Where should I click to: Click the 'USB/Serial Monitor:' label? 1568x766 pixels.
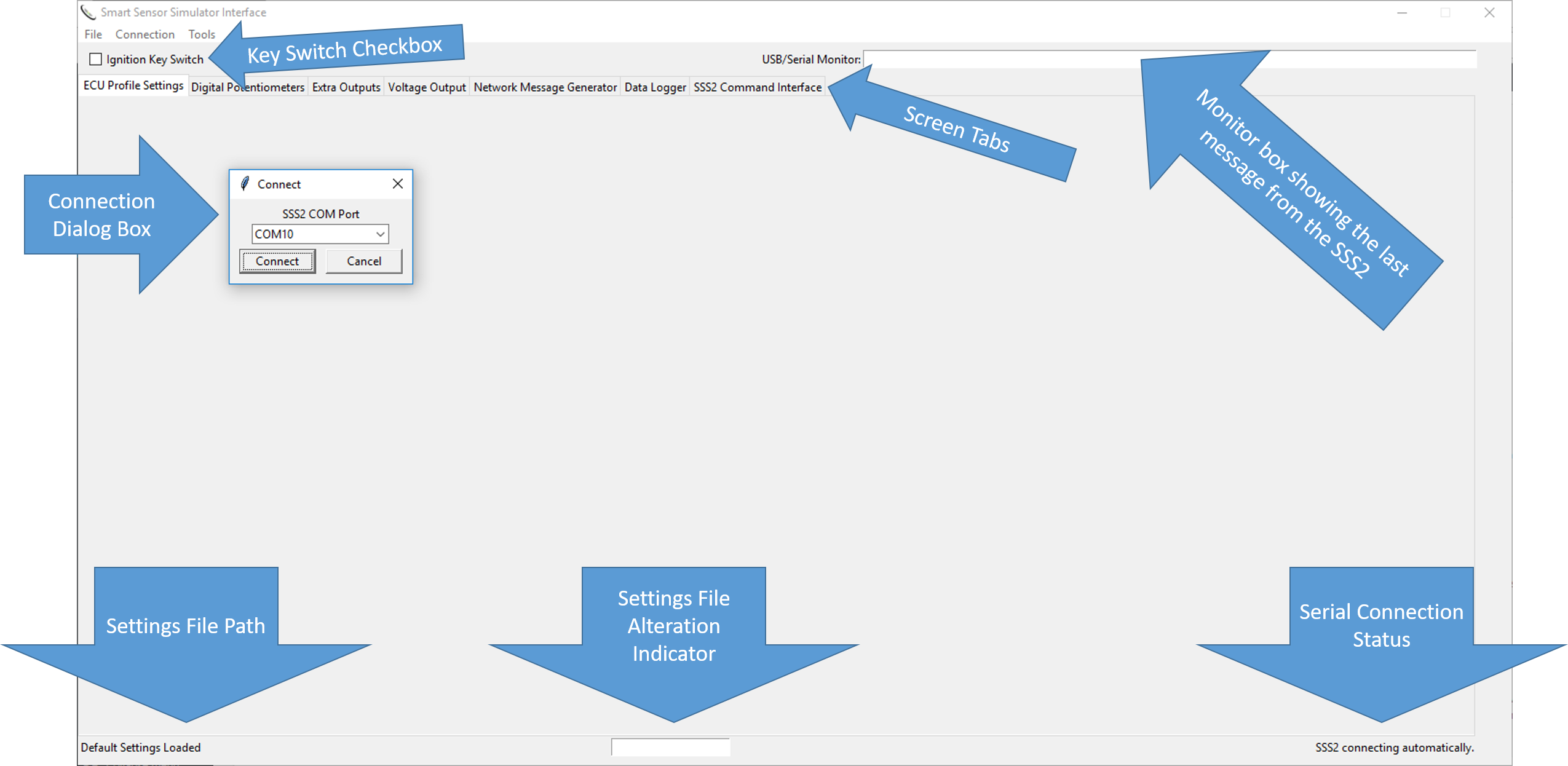tap(811, 60)
